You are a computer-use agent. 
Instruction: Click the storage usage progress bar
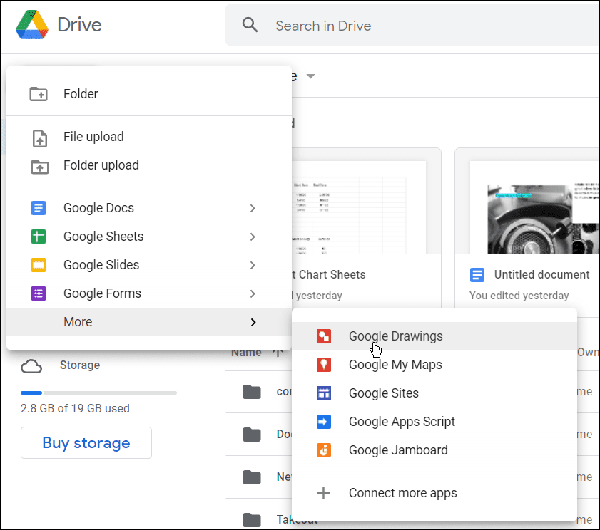click(x=99, y=393)
